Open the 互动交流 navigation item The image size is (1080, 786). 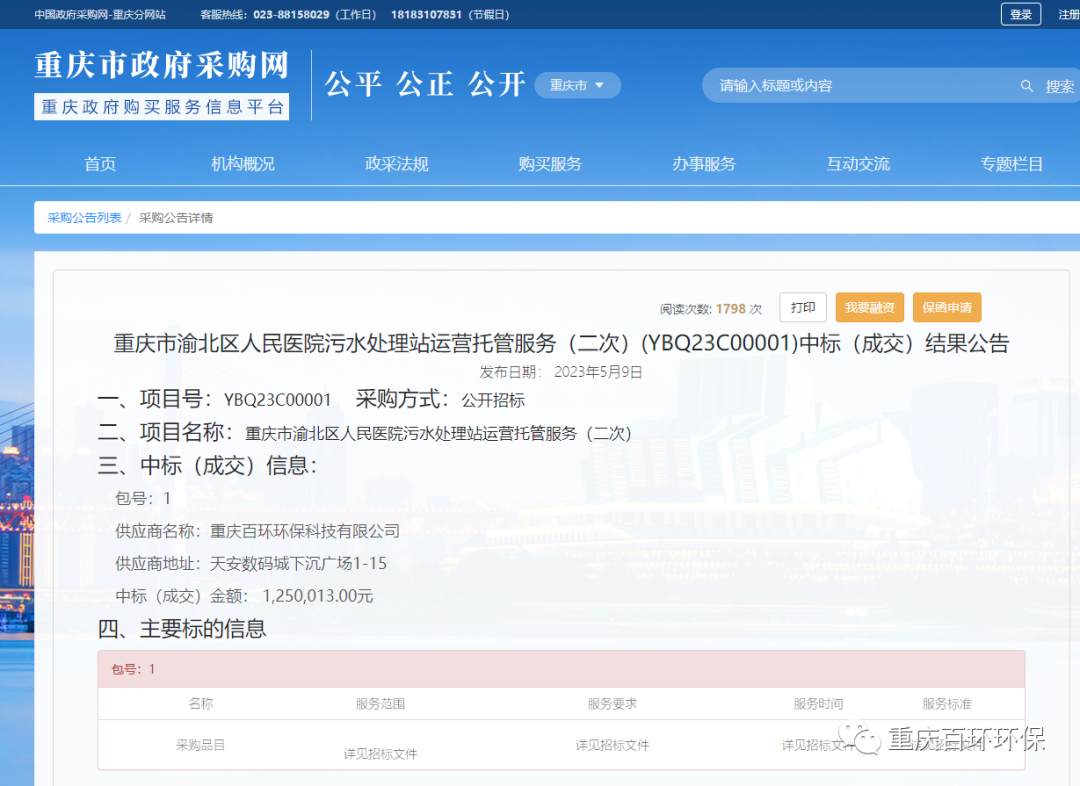point(858,163)
